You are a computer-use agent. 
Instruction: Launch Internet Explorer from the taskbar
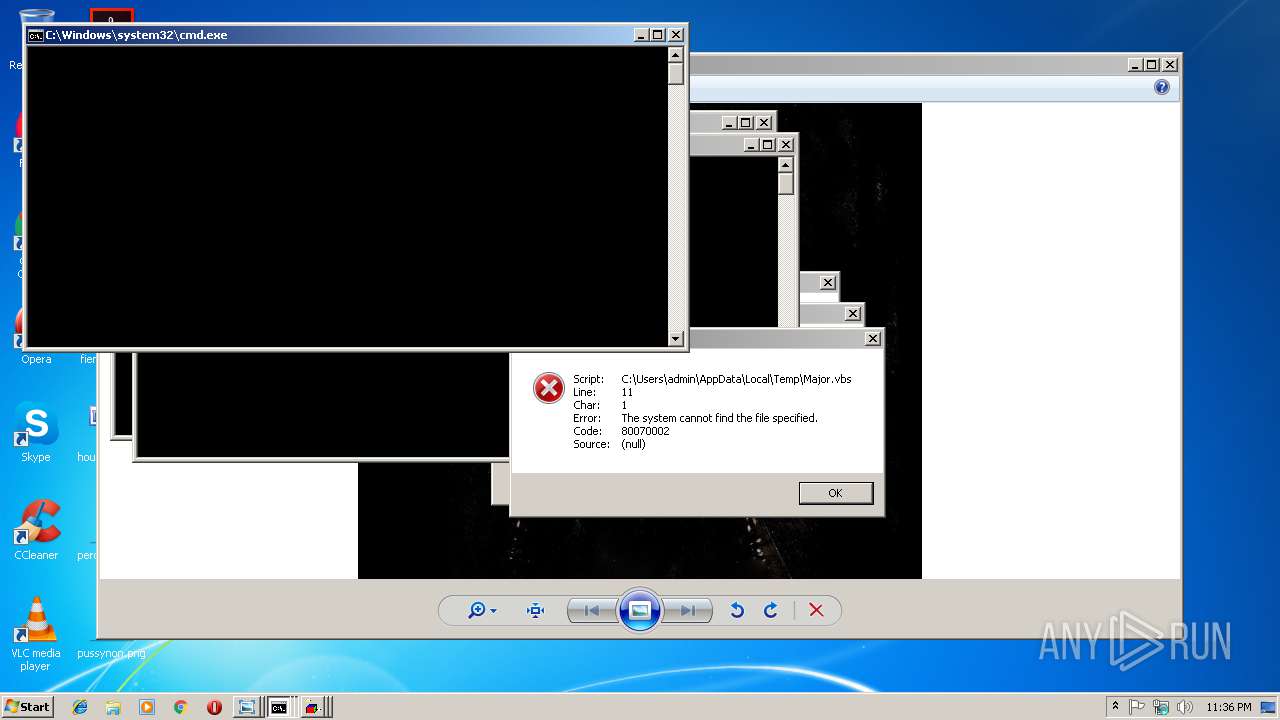(x=80, y=707)
